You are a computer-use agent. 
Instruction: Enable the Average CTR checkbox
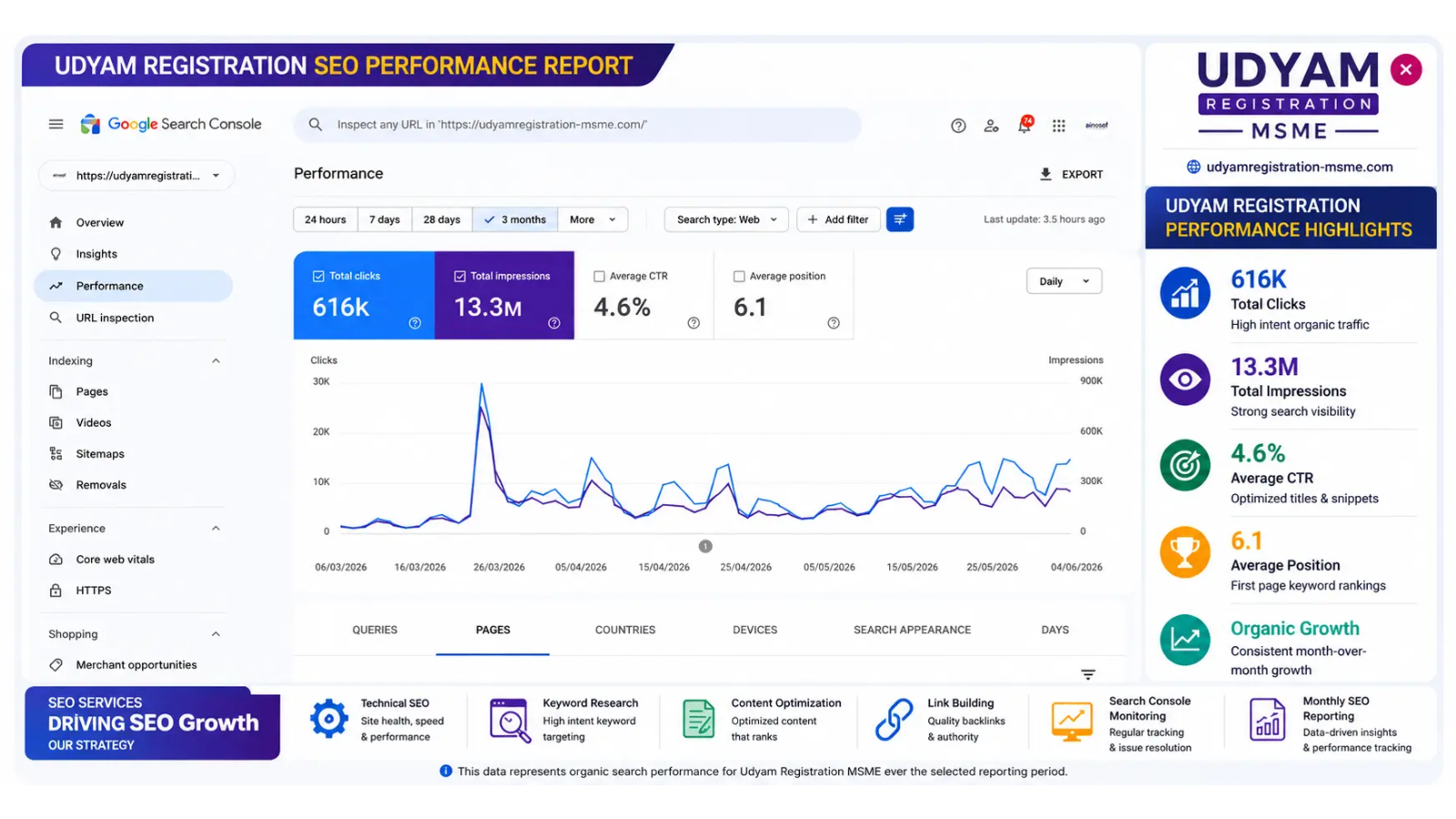(x=599, y=277)
